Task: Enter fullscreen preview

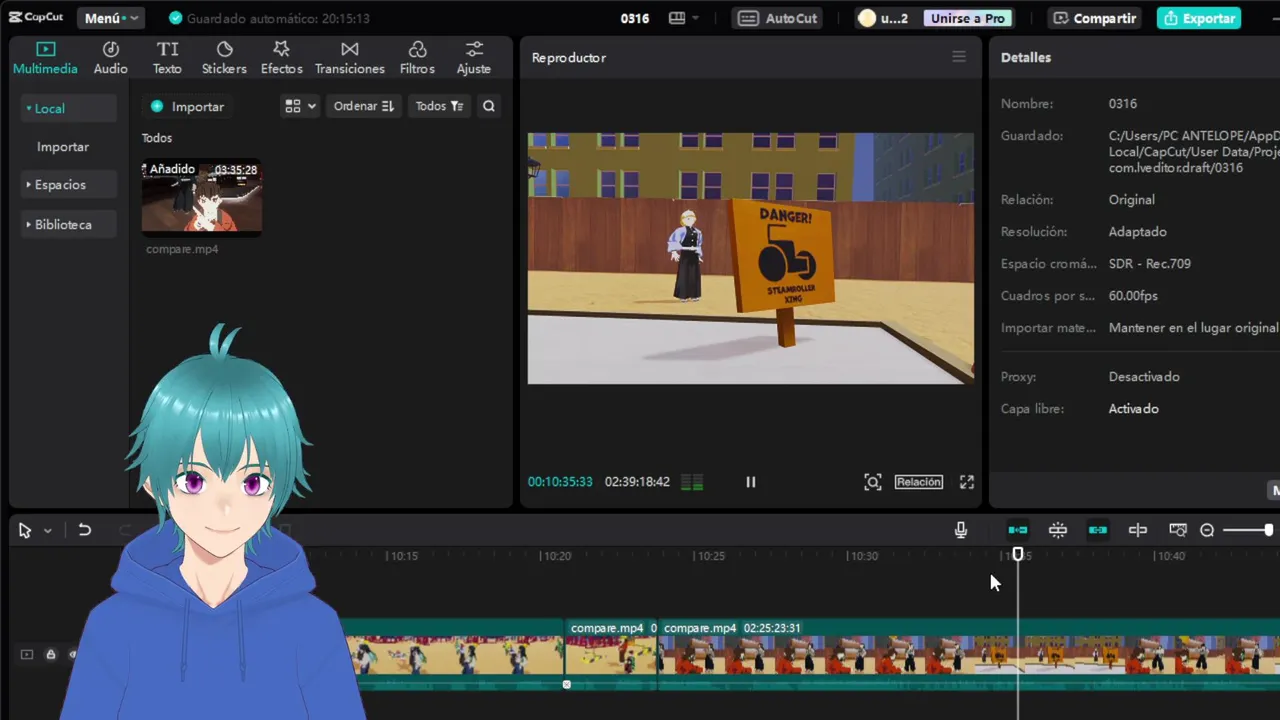Action: pyautogui.click(x=967, y=482)
